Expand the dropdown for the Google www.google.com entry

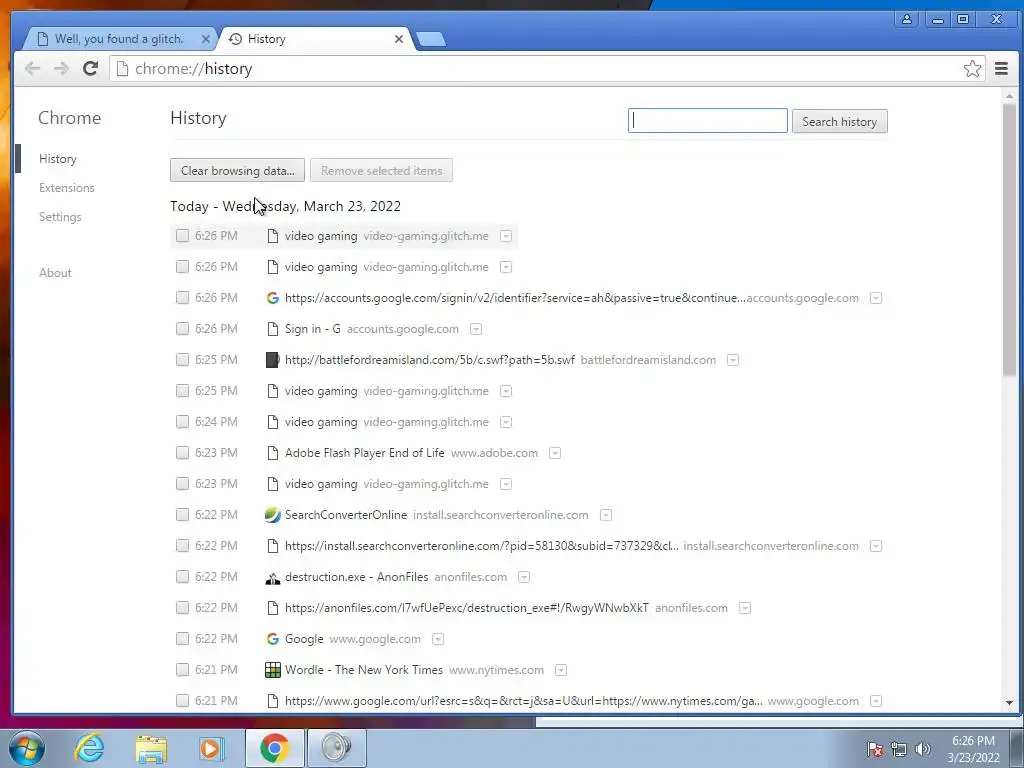click(438, 639)
